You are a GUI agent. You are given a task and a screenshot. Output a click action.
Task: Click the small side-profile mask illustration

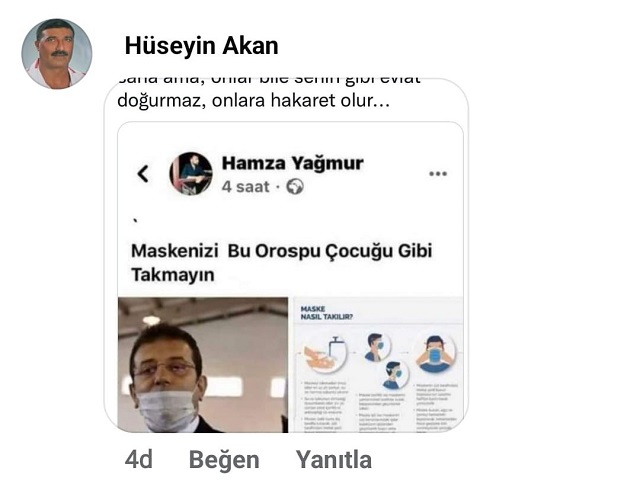pos(377,347)
